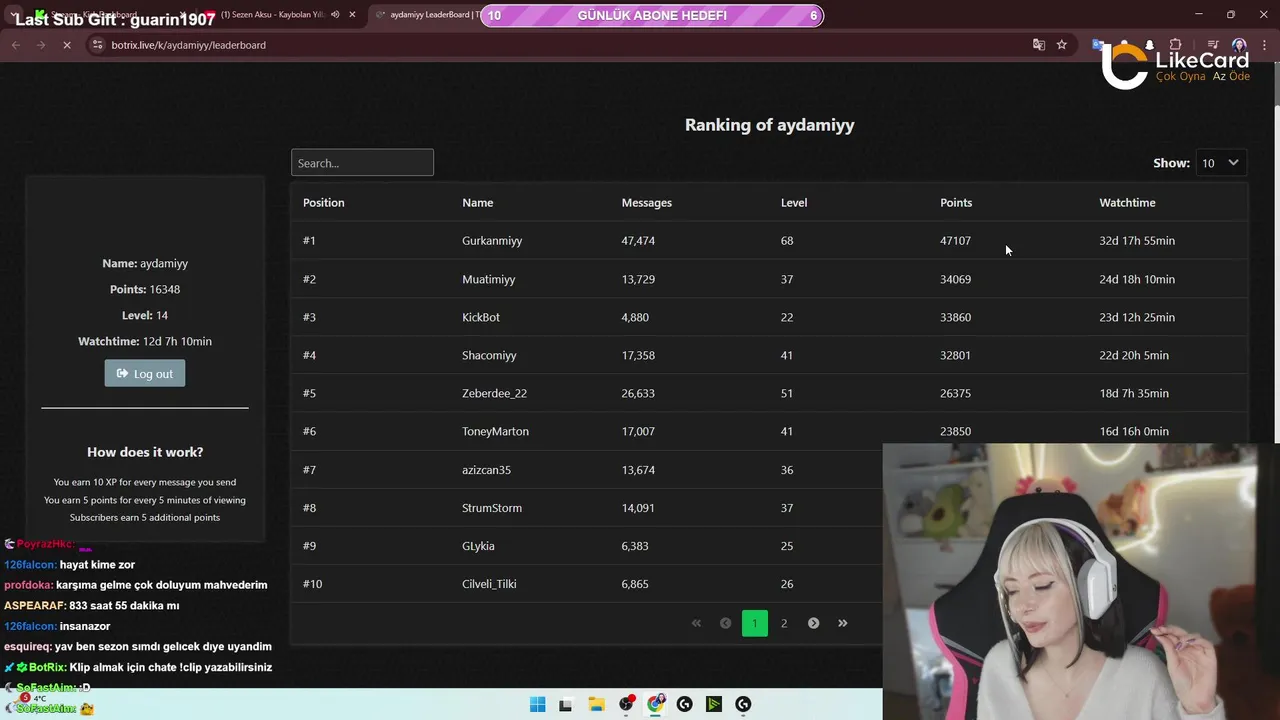Click previous page arrow in pagination
1280x720 pixels.
click(726, 623)
